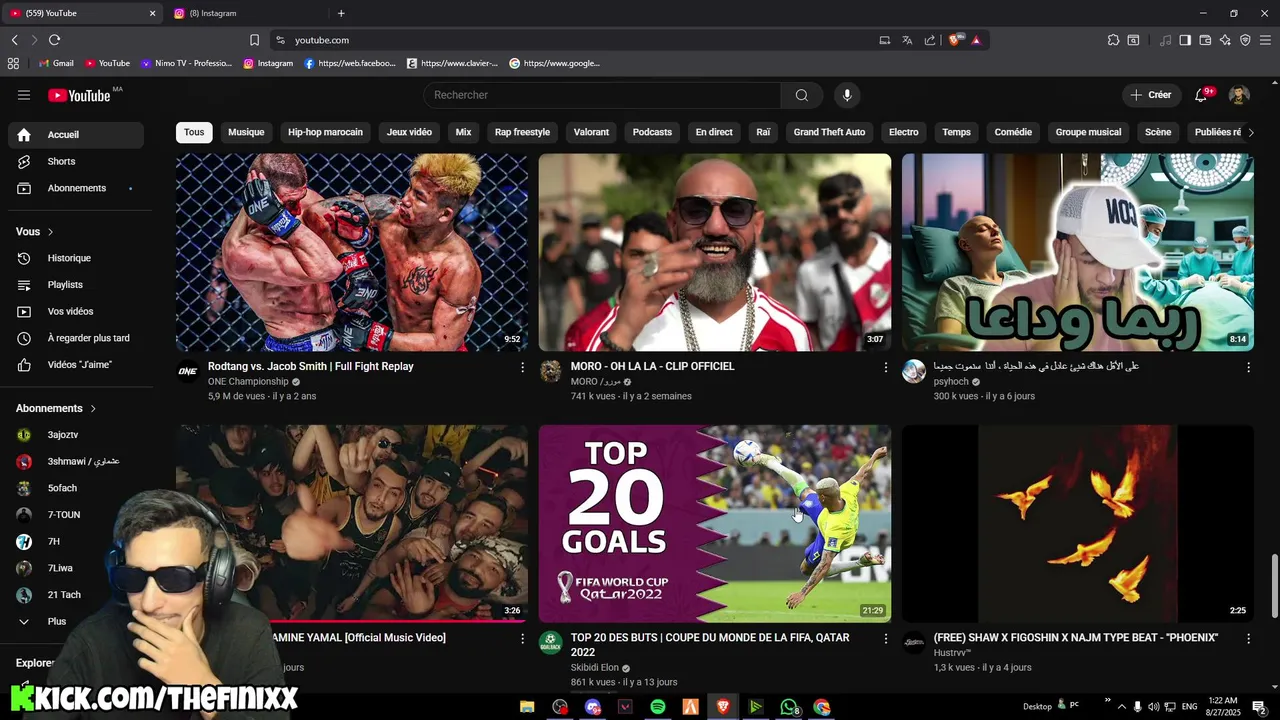Open YouTube notifications bell
This screenshot has height=720, width=1280.
tap(1201, 95)
